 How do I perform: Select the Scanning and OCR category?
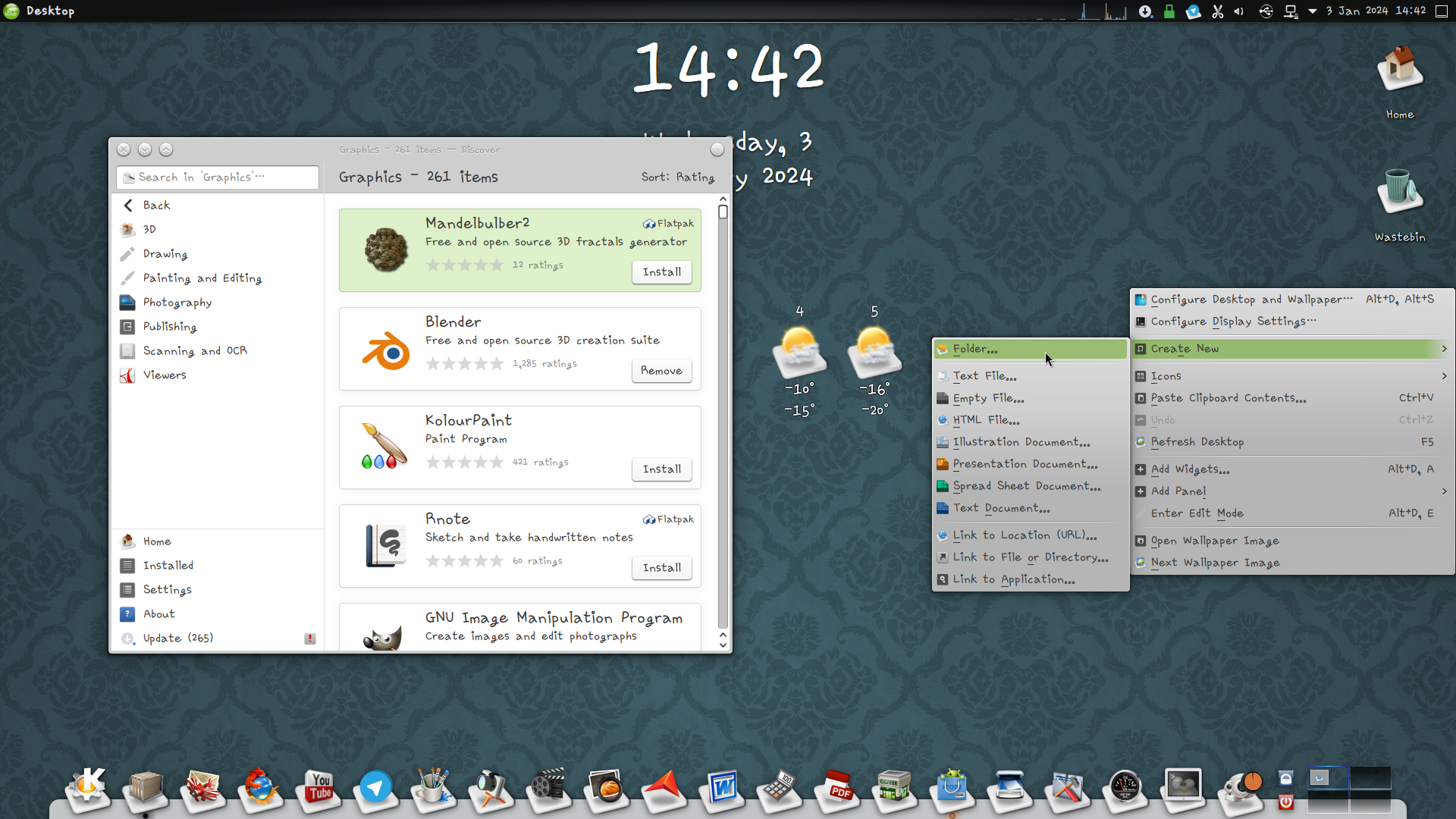(x=218, y=351)
